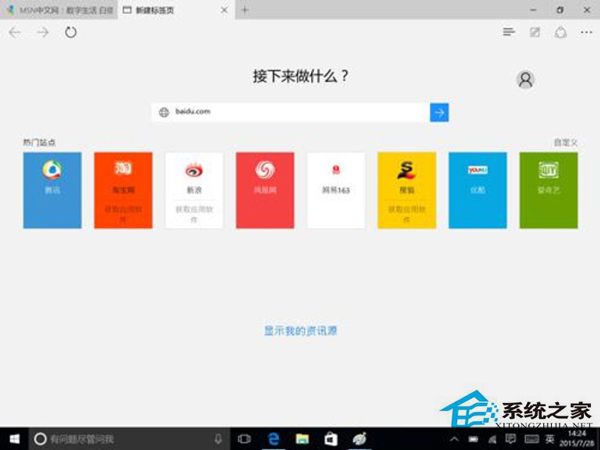
Task: Click 获取应用软件 under the Taobao tile
Action: (123, 214)
